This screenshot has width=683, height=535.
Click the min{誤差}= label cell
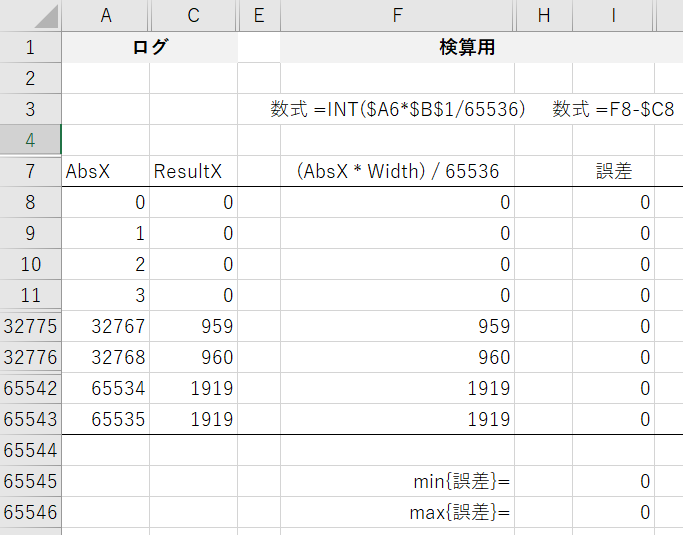pos(398,481)
